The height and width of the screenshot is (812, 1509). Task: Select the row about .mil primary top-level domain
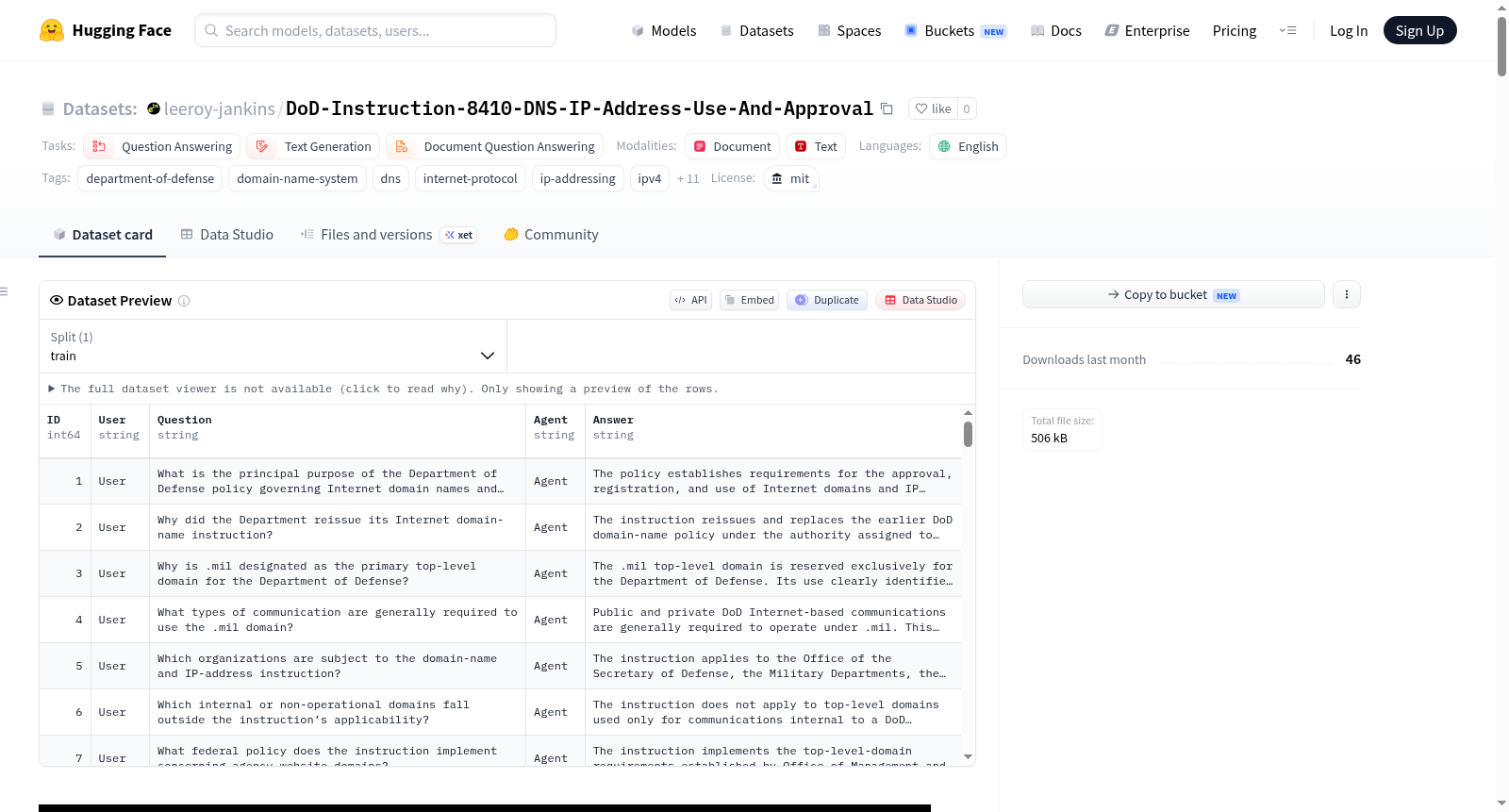click(500, 573)
